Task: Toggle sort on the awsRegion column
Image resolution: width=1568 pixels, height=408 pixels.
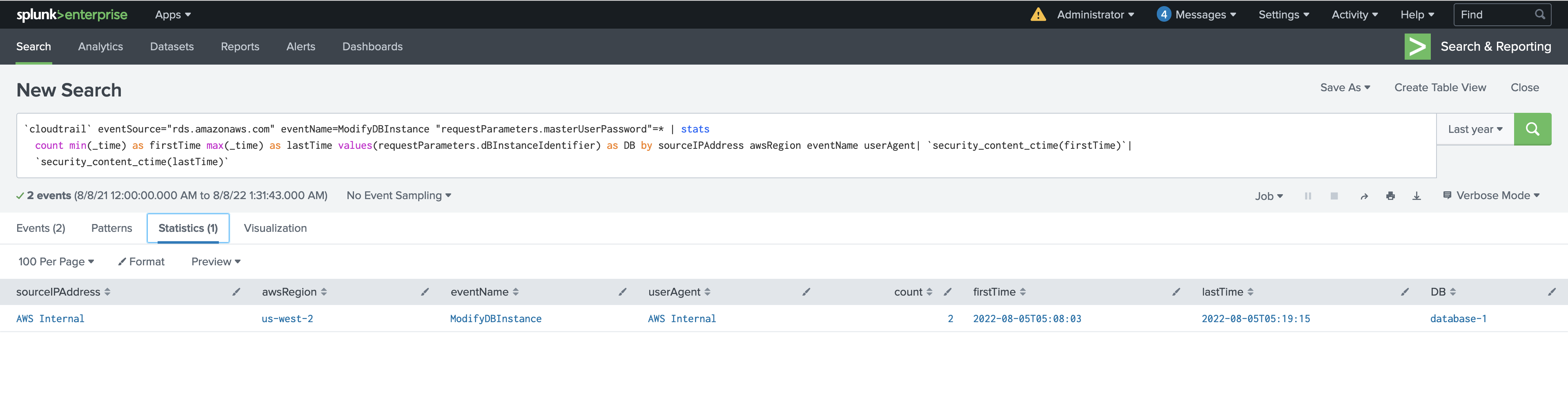Action: click(324, 291)
